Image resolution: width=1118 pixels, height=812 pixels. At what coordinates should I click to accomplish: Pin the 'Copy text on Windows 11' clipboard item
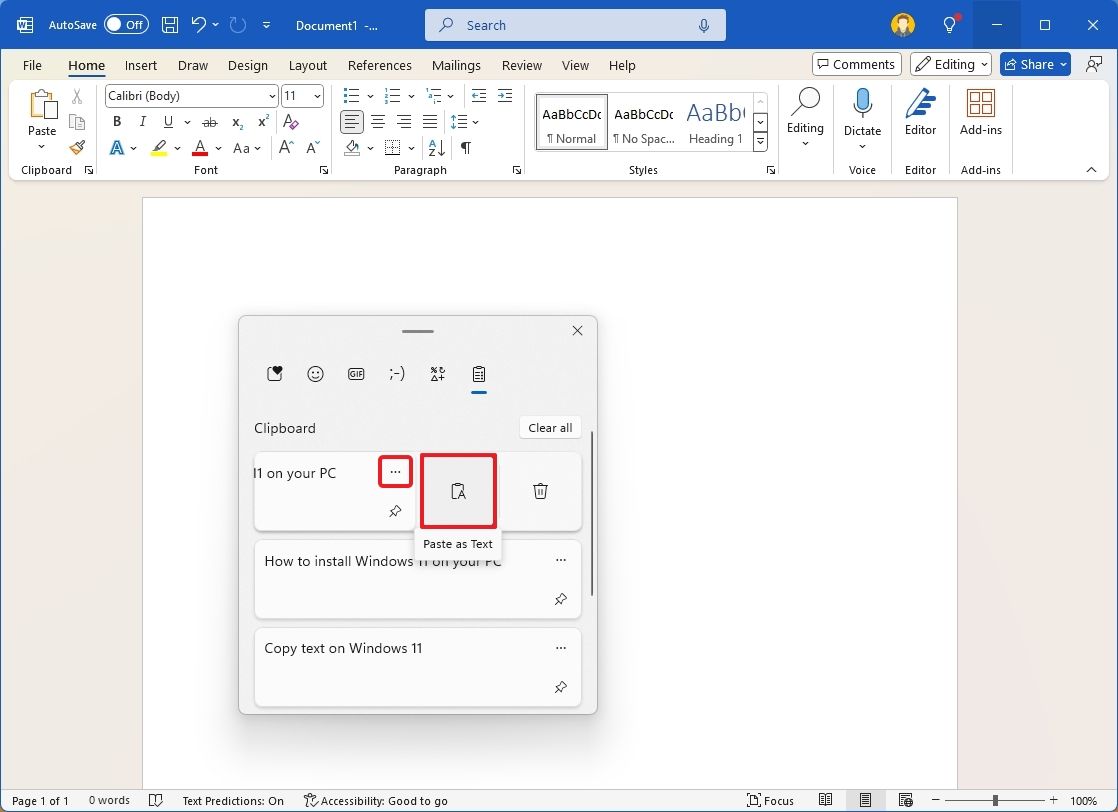pos(561,687)
